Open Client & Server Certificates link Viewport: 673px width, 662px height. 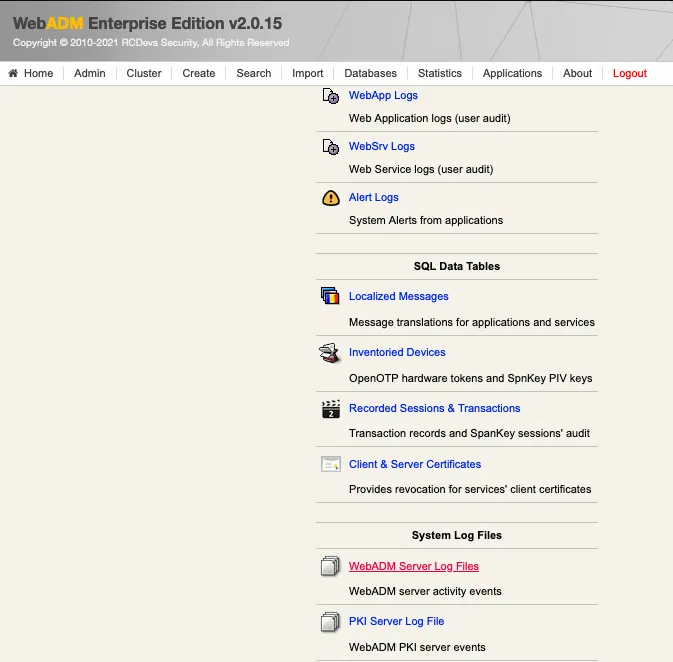(x=415, y=464)
